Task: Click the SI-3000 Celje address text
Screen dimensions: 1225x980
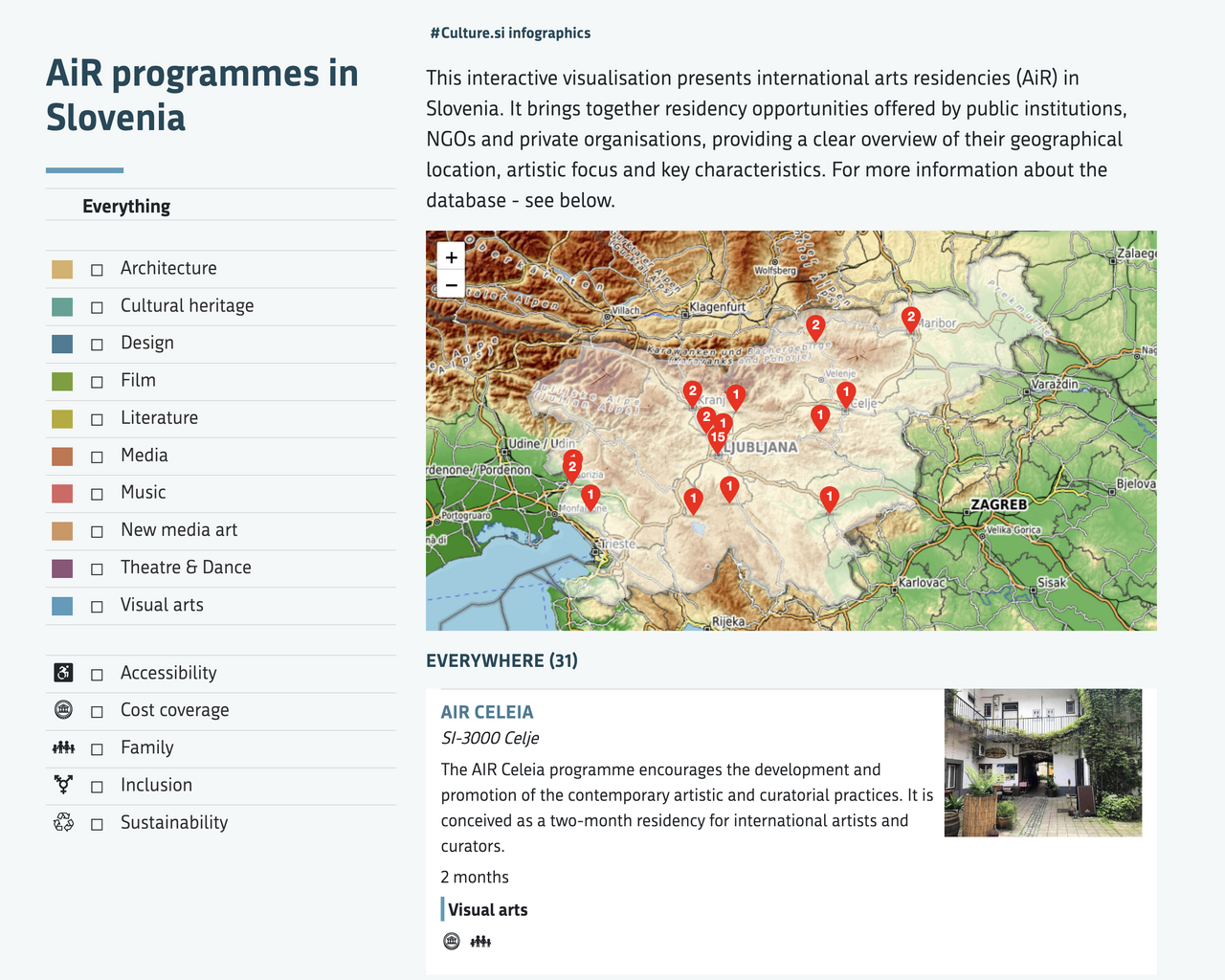Action: point(490,738)
